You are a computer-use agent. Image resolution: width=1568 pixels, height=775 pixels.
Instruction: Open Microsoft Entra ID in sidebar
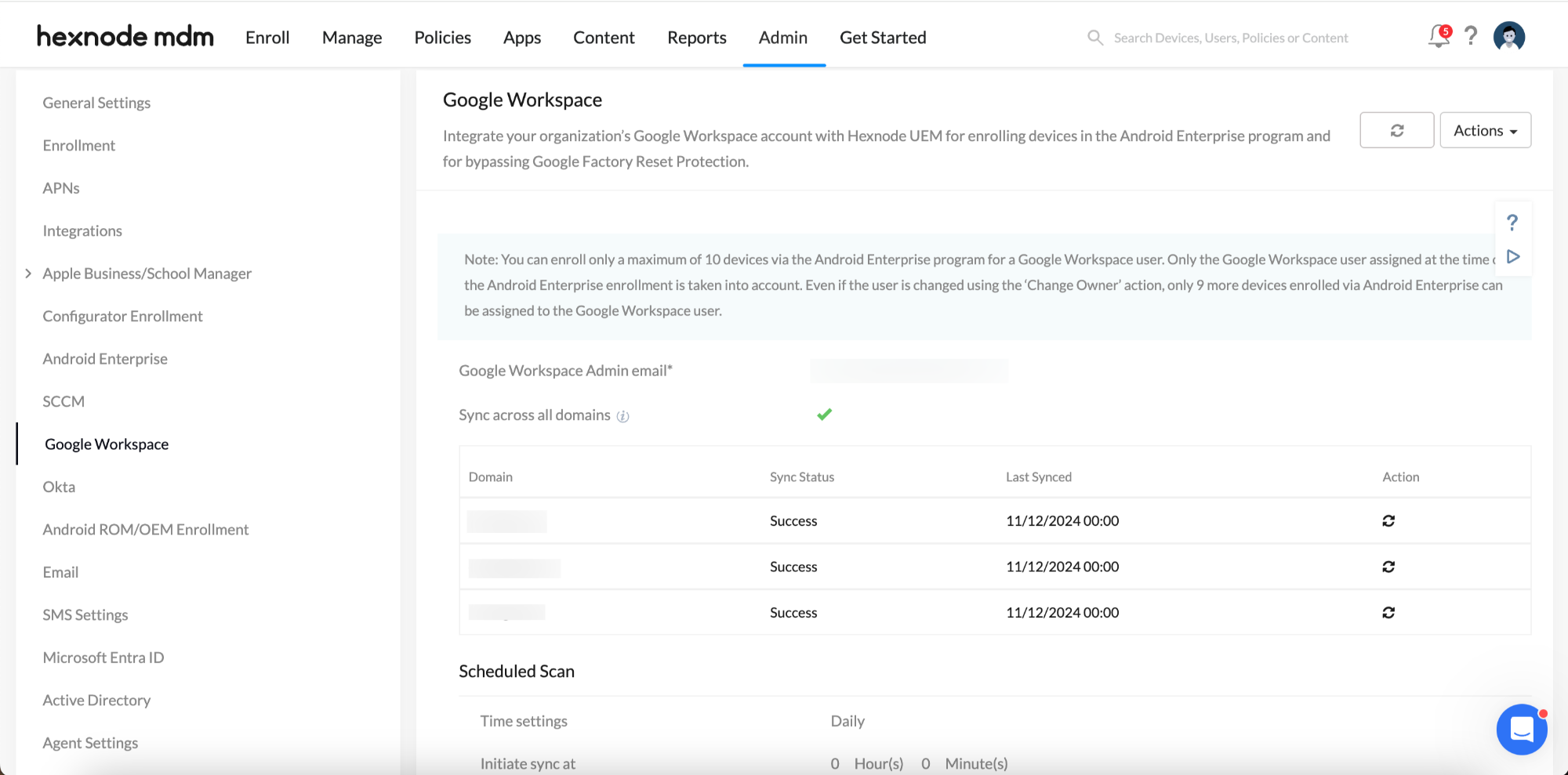click(x=103, y=658)
